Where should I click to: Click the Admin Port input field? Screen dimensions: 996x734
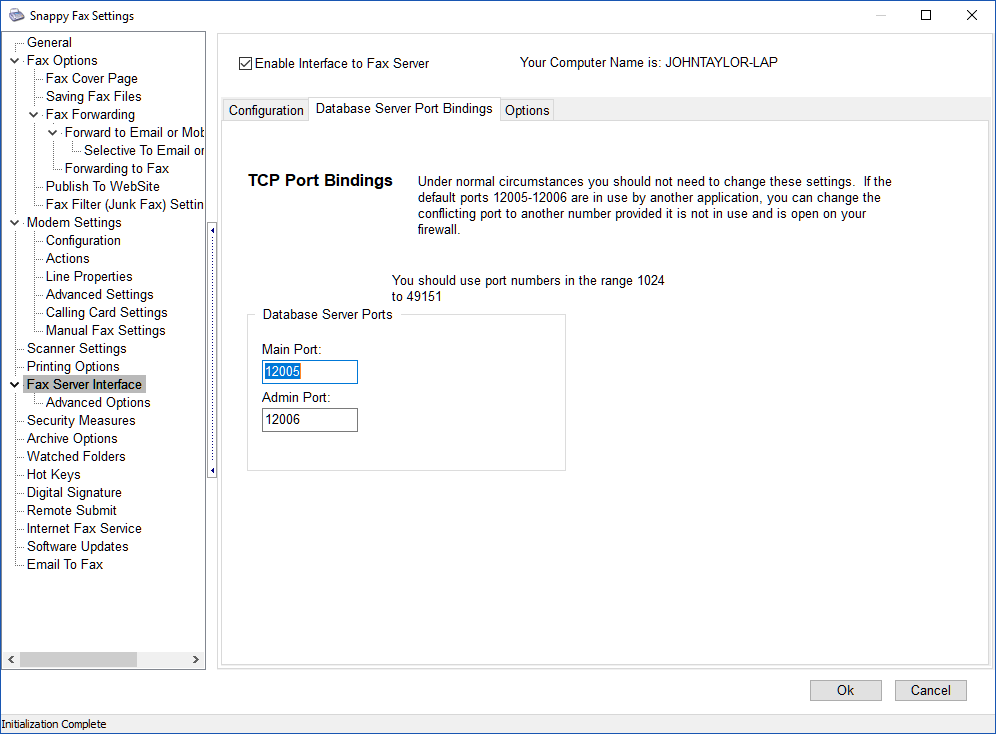coord(309,420)
